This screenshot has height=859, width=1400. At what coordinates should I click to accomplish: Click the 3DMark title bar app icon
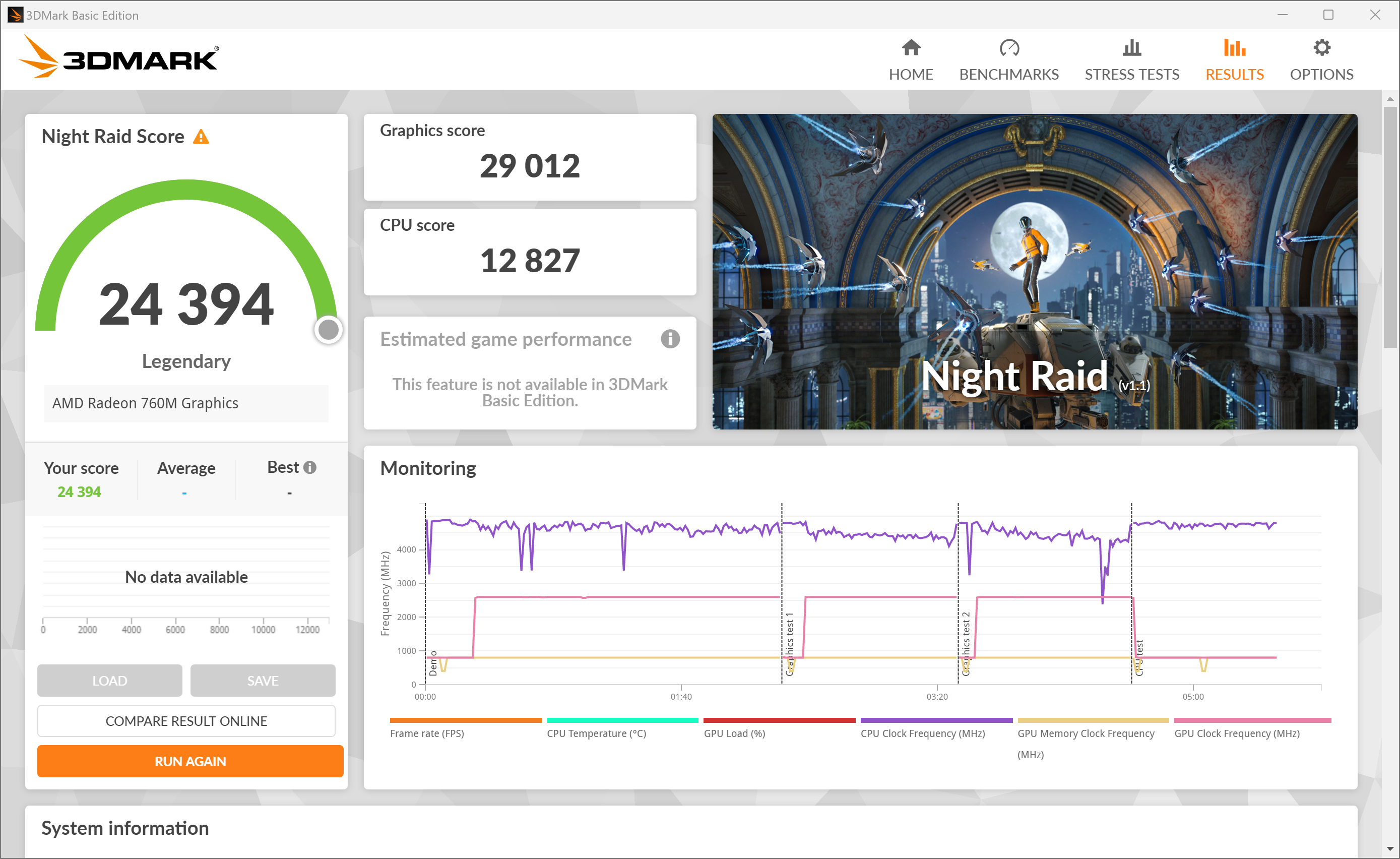click(x=15, y=15)
